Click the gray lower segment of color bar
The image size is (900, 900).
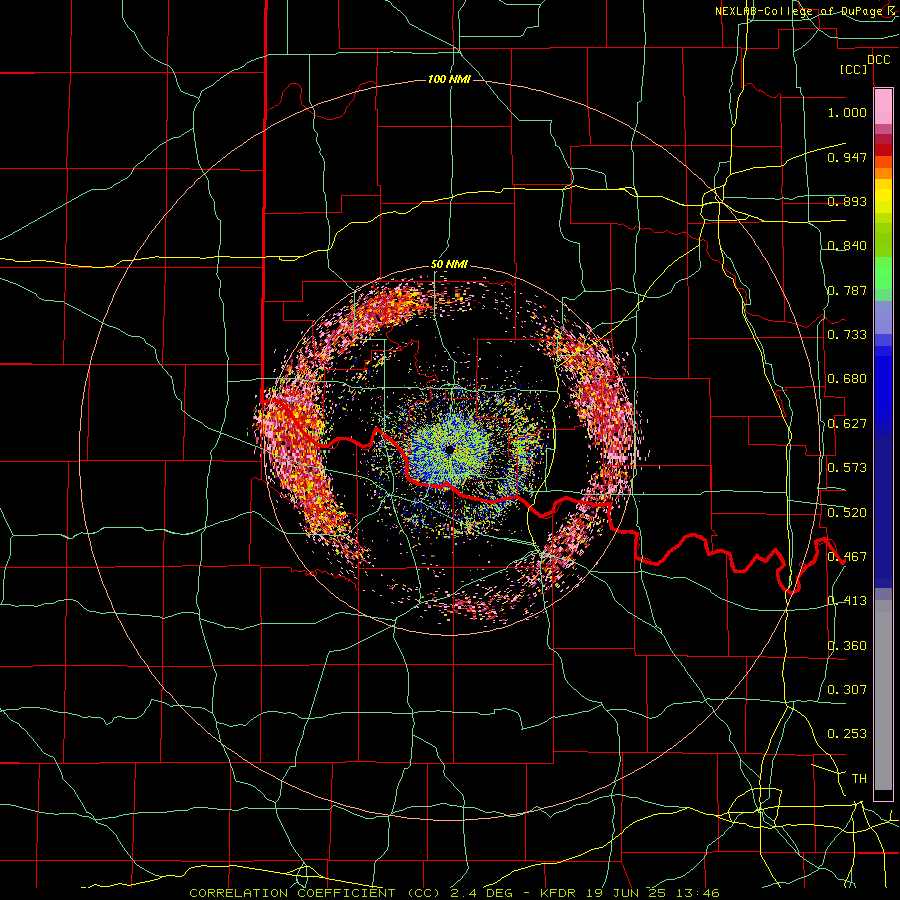pos(883,695)
